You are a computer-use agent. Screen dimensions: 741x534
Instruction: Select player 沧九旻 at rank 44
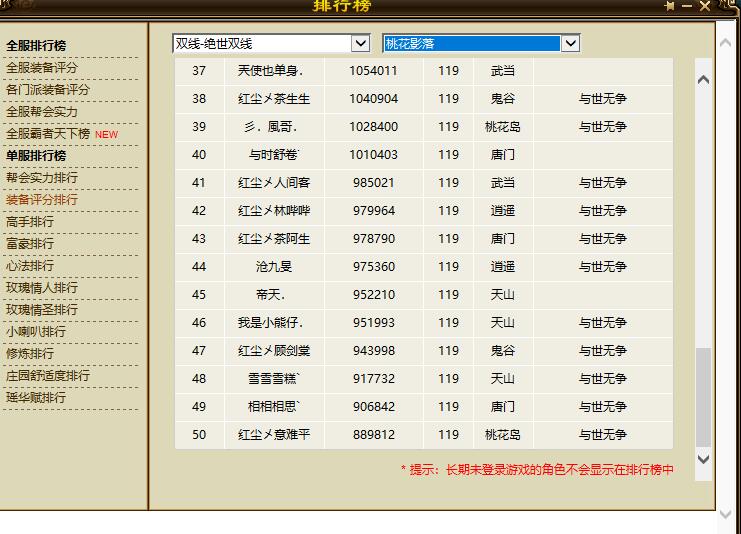tap(274, 267)
